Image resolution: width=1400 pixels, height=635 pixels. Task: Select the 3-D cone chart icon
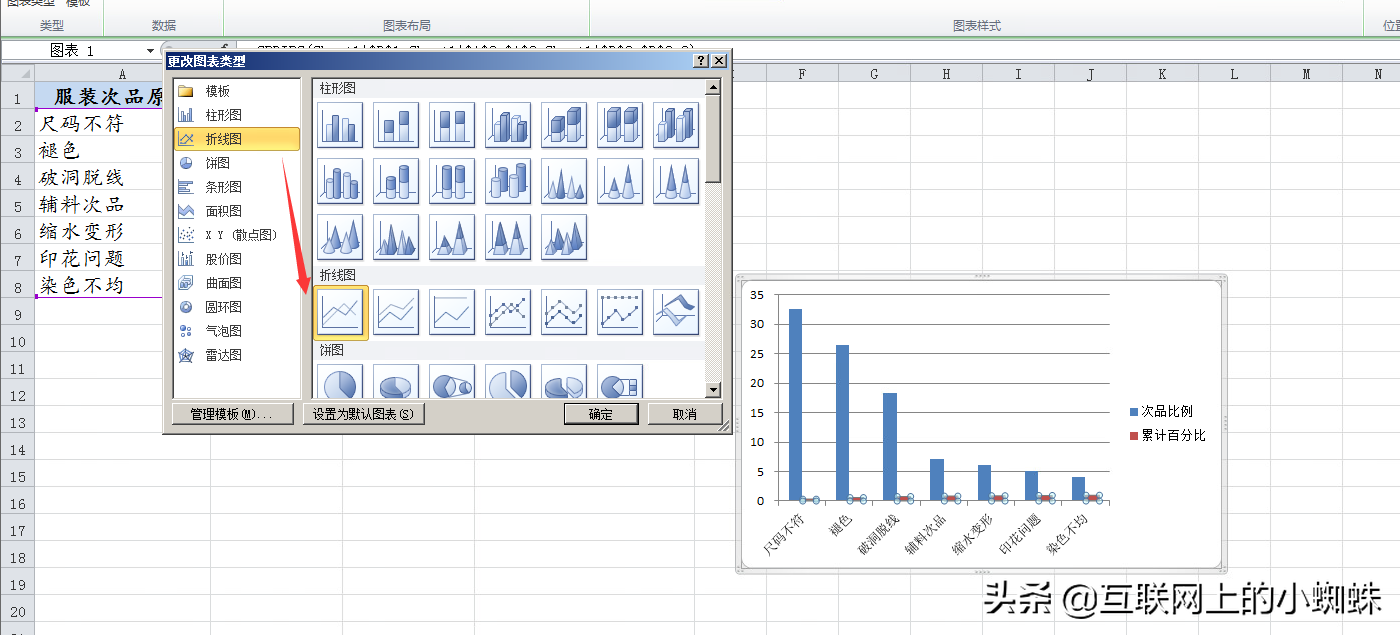pyautogui.click(x=340, y=237)
